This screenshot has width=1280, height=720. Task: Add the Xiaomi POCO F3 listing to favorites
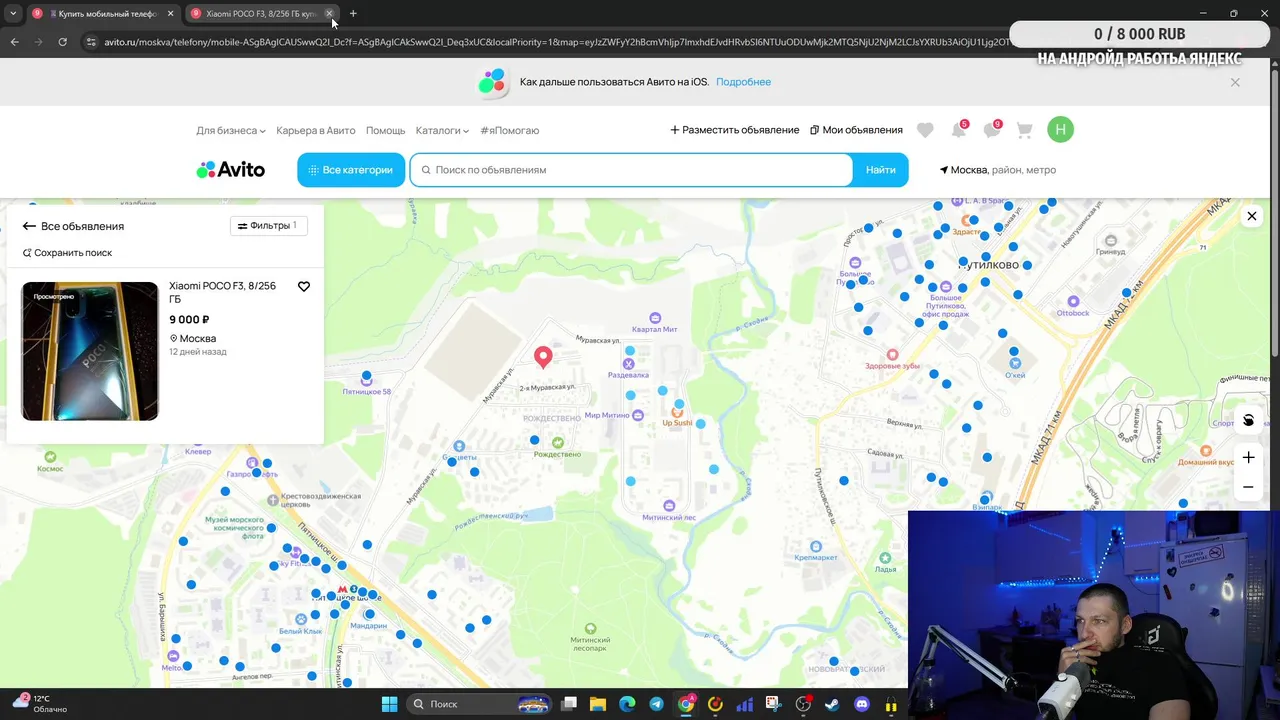[304, 287]
